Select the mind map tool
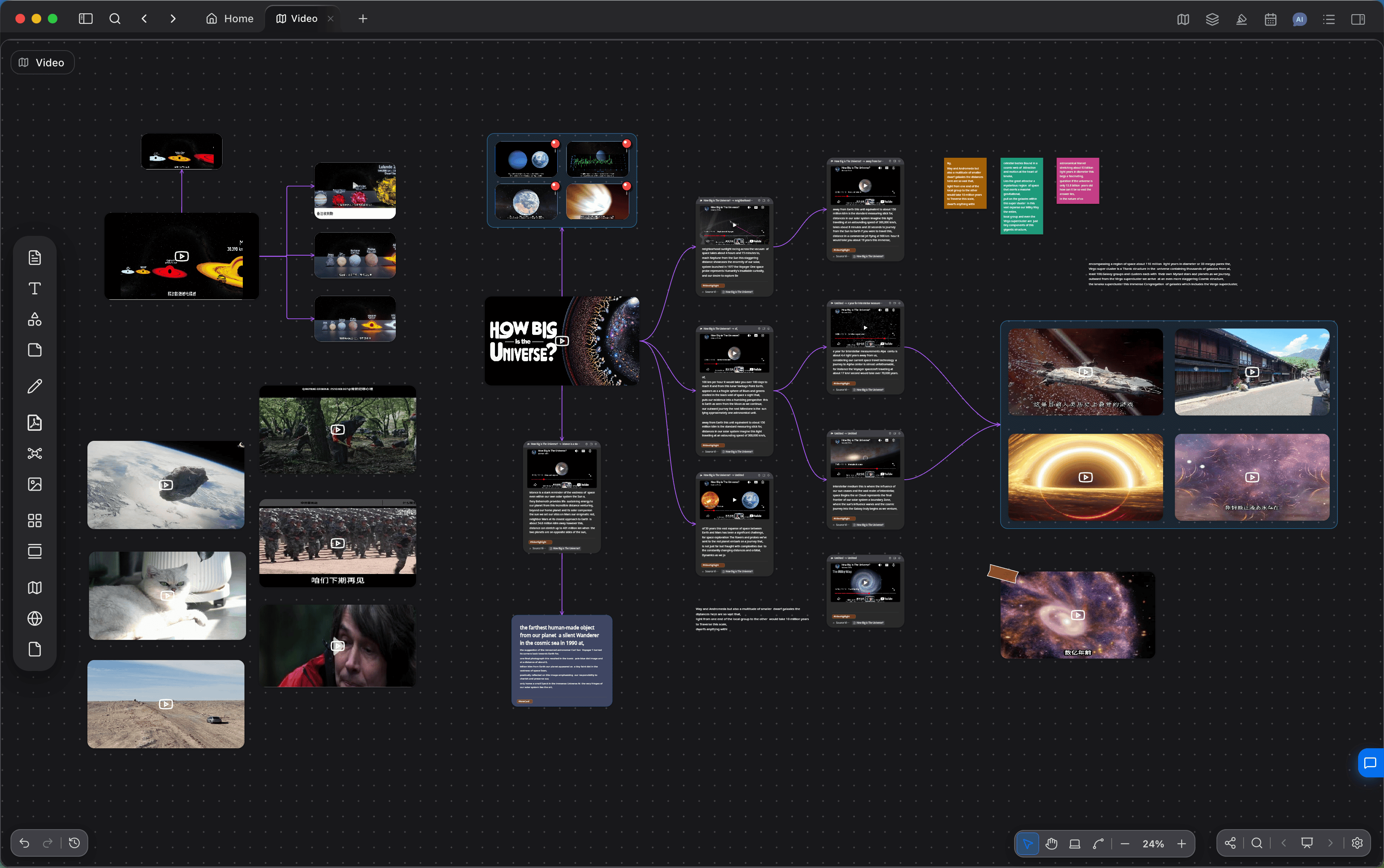This screenshot has height=868, width=1384. pyautogui.click(x=34, y=453)
